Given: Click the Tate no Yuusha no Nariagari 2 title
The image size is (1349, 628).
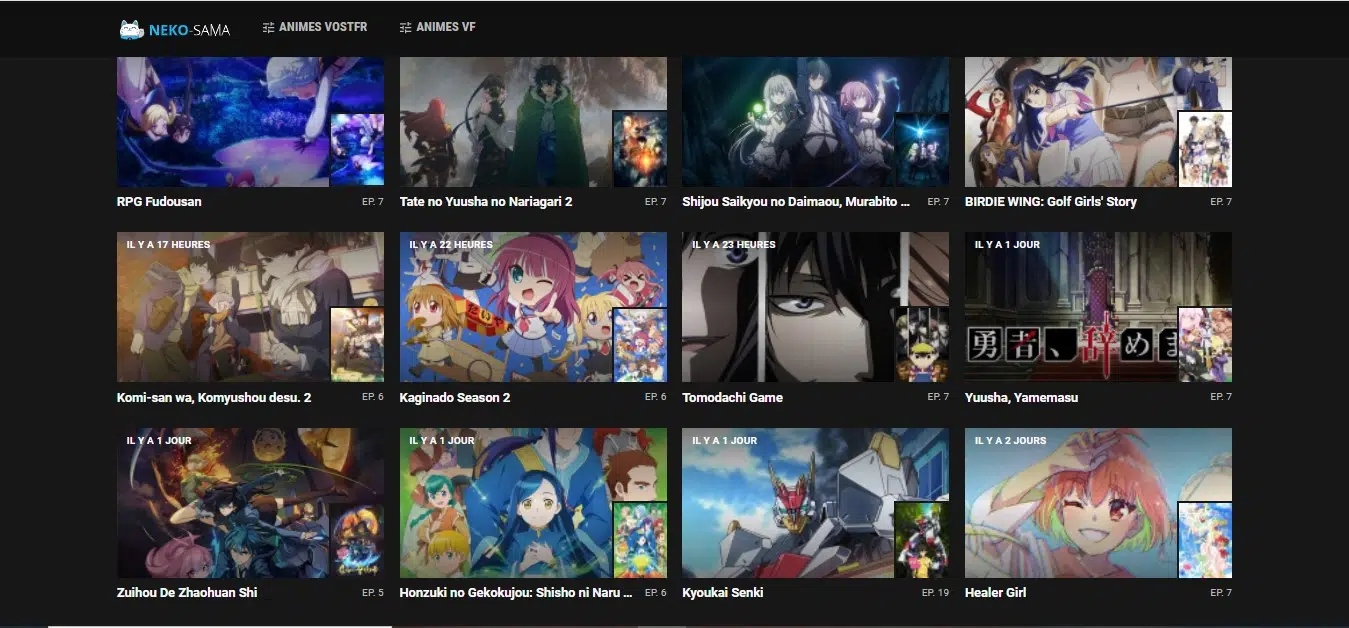Looking at the screenshot, I should pyautogui.click(x=486, y=202).
